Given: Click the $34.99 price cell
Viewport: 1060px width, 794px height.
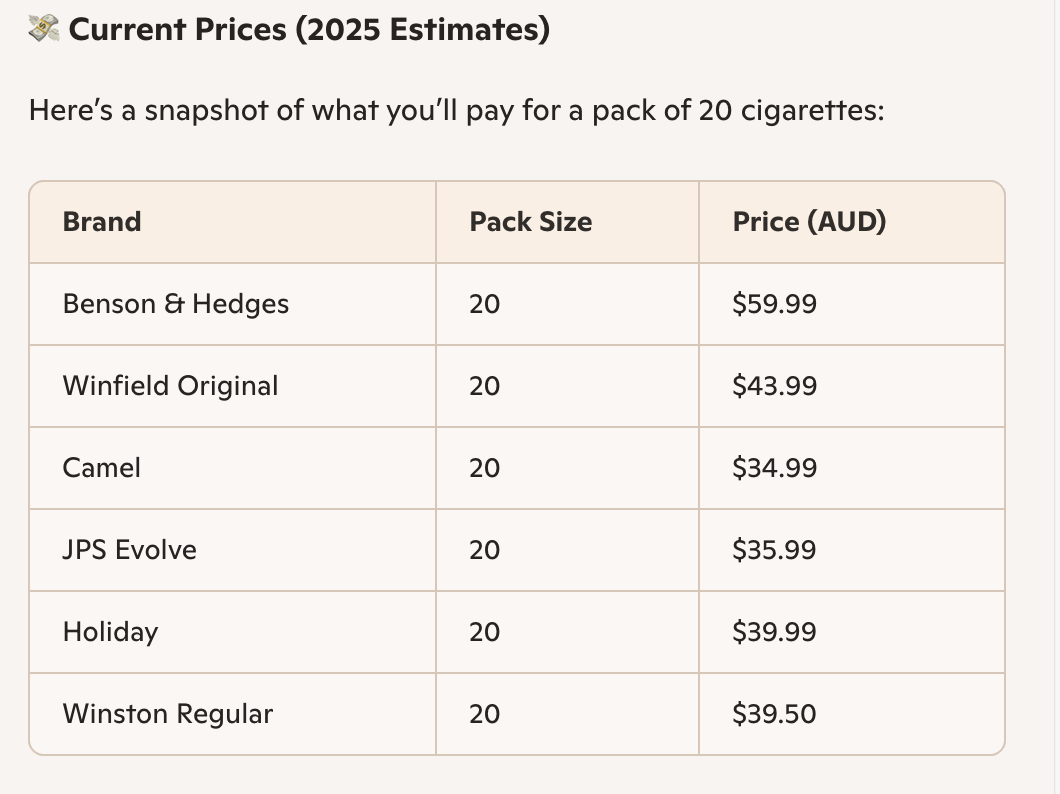Looking at the screenshot, I should pyautogui.click(x=774, y=467).
